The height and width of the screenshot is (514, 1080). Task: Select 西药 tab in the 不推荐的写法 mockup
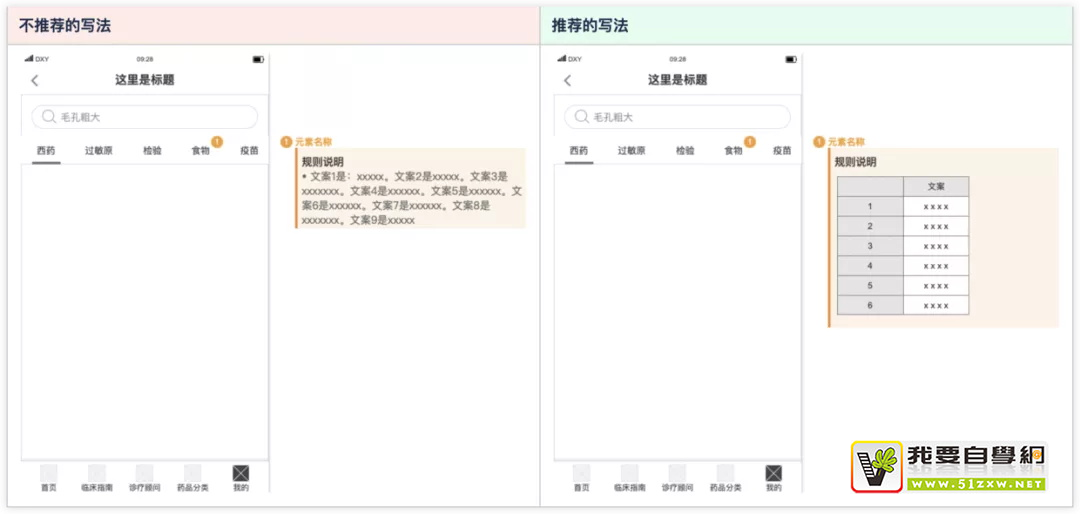pyautogui.click(x=46, y=151)
